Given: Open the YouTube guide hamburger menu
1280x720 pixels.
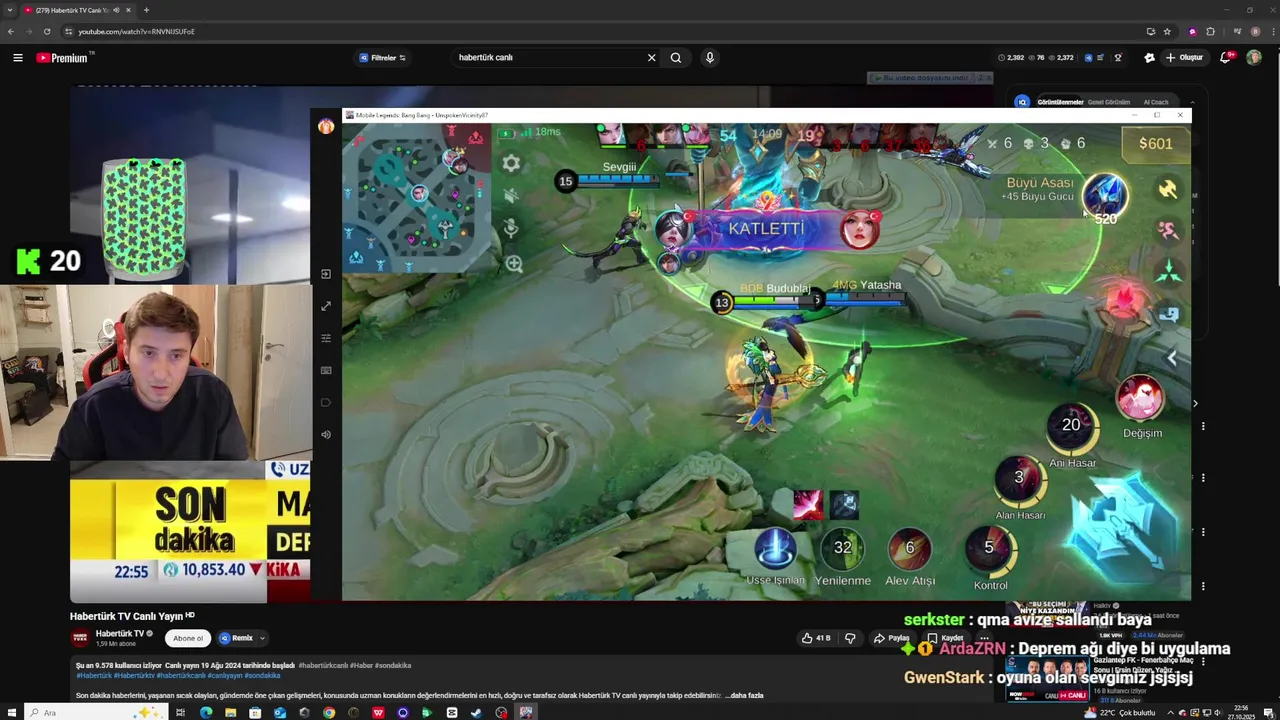Looking at the screenshot, I should point(17,58).
